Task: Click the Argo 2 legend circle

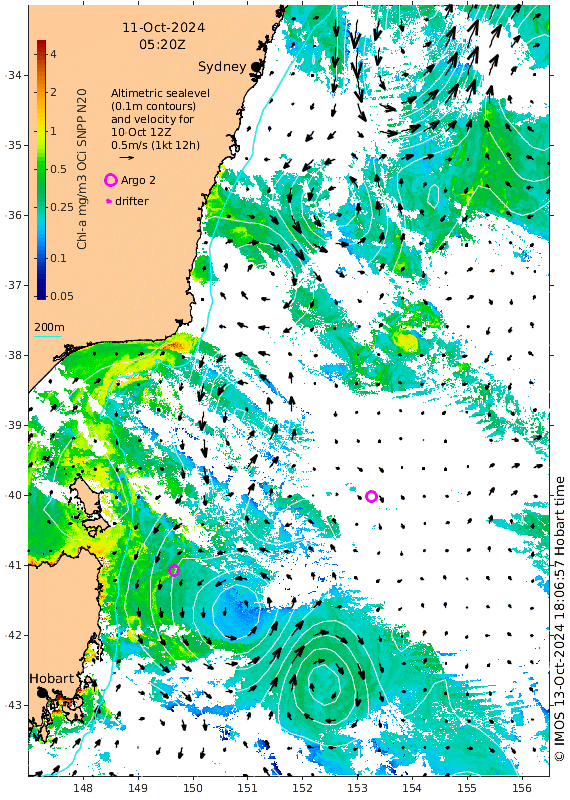Action: pos(111,180)
